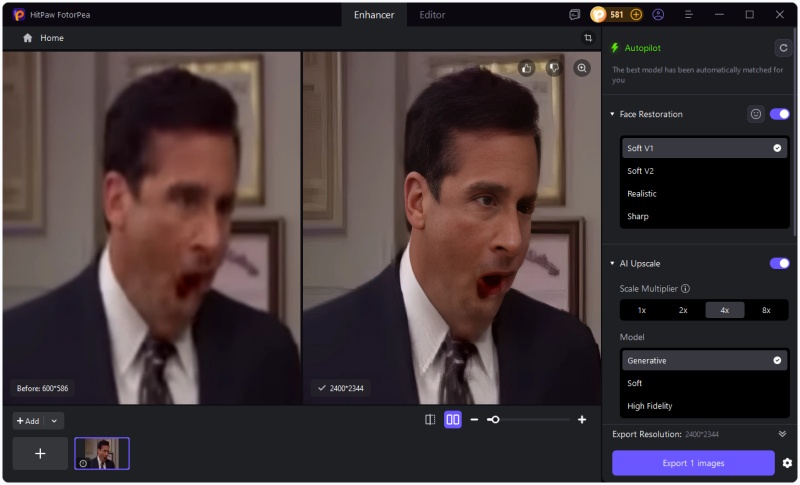Click the magnifier zoom icon on preview
Screen dimensions: 800x485
coord(582,68)
